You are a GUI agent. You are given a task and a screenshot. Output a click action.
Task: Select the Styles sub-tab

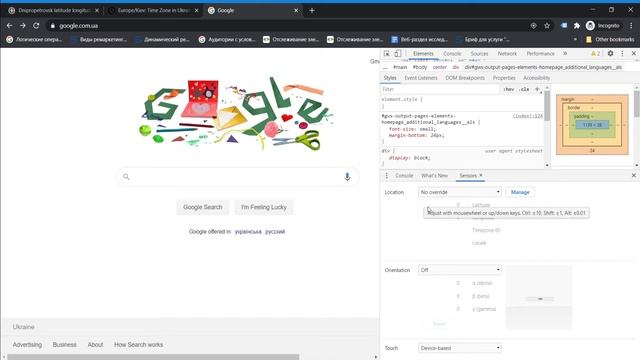point(390,78)
